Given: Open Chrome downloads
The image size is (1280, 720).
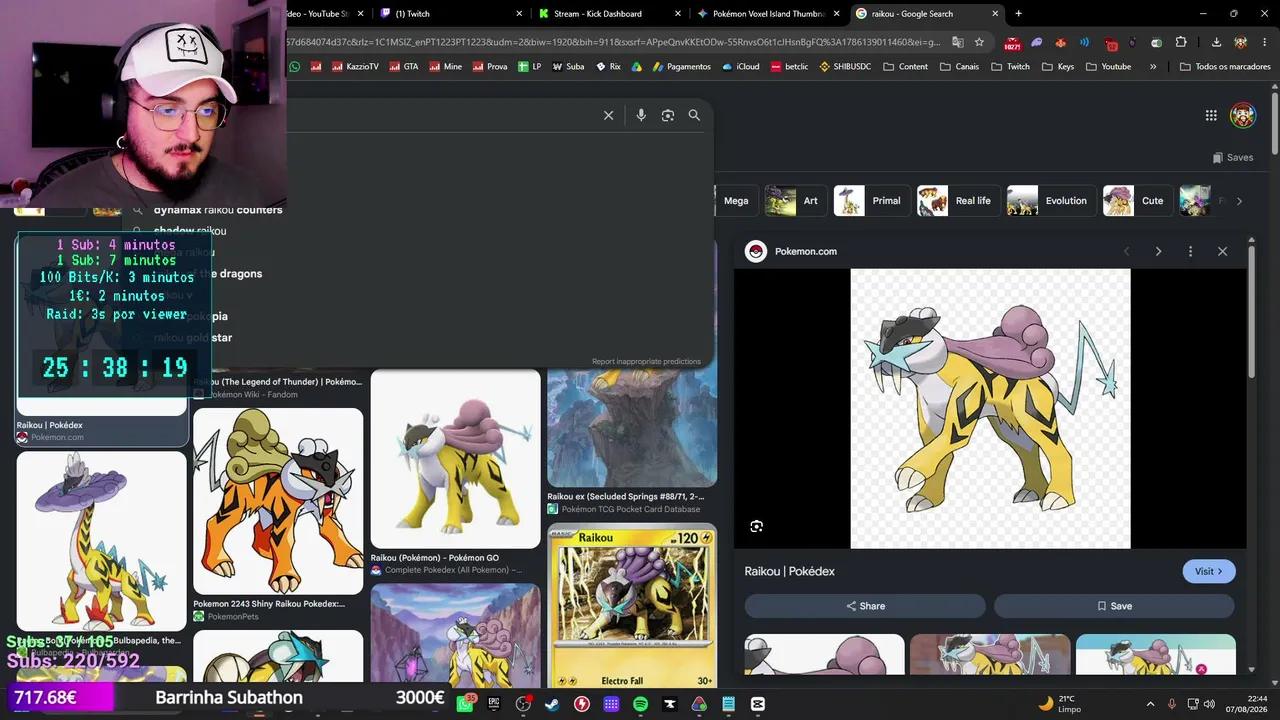Looking at the screenshot, I should pos(1216,42).
